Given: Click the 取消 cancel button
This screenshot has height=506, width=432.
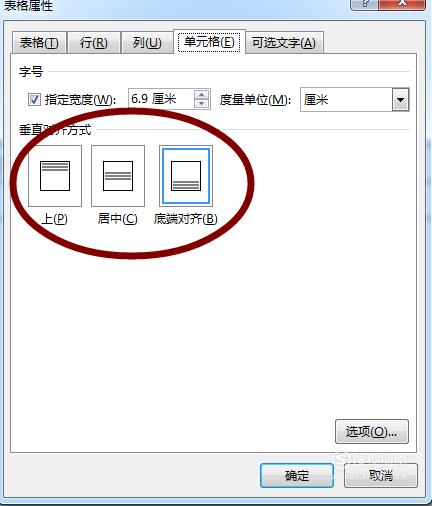Looking at the screenshot, I should [381, 476].
